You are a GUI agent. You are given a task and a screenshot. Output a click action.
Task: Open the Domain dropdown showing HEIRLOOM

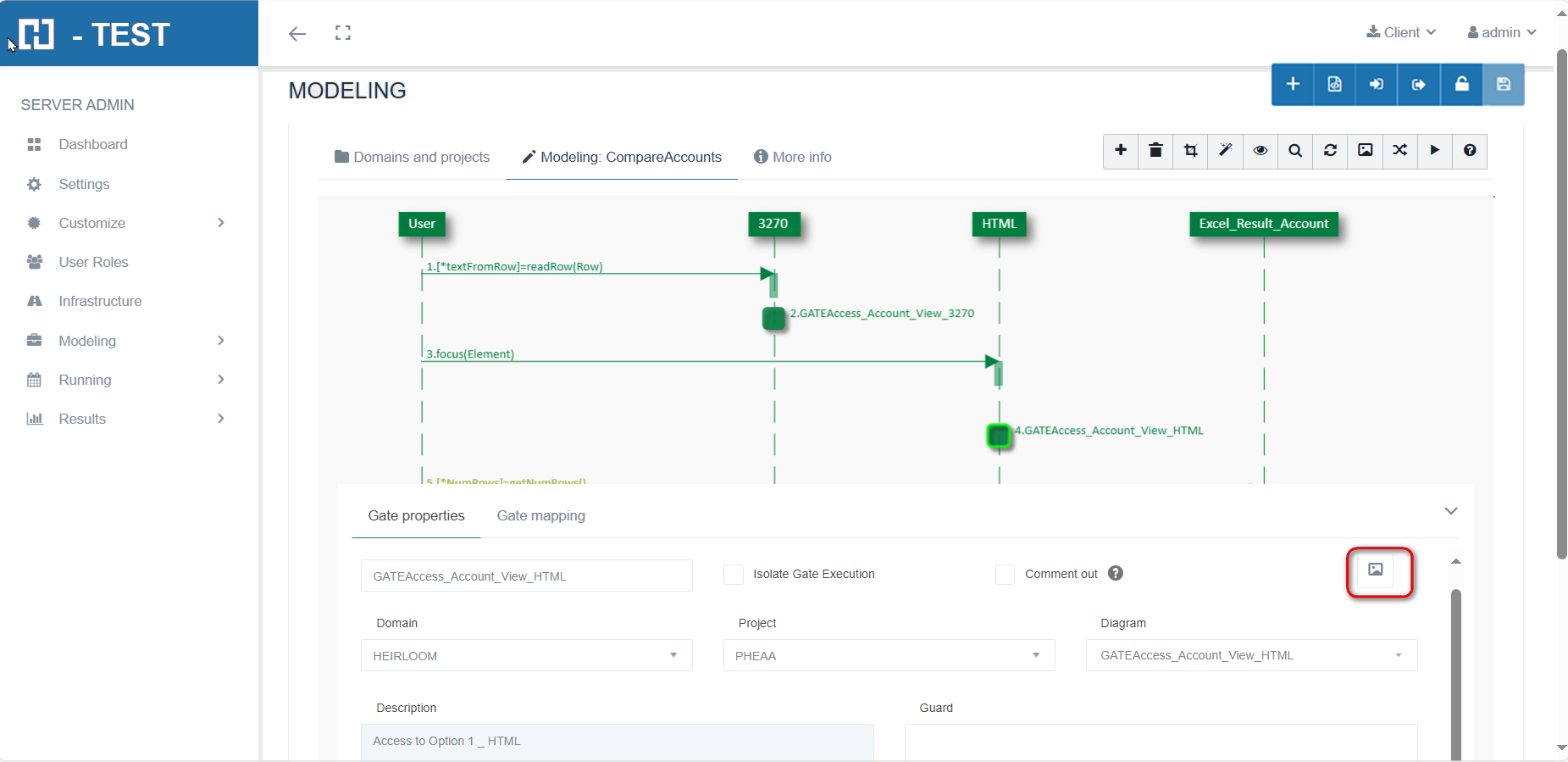[526, 655]
